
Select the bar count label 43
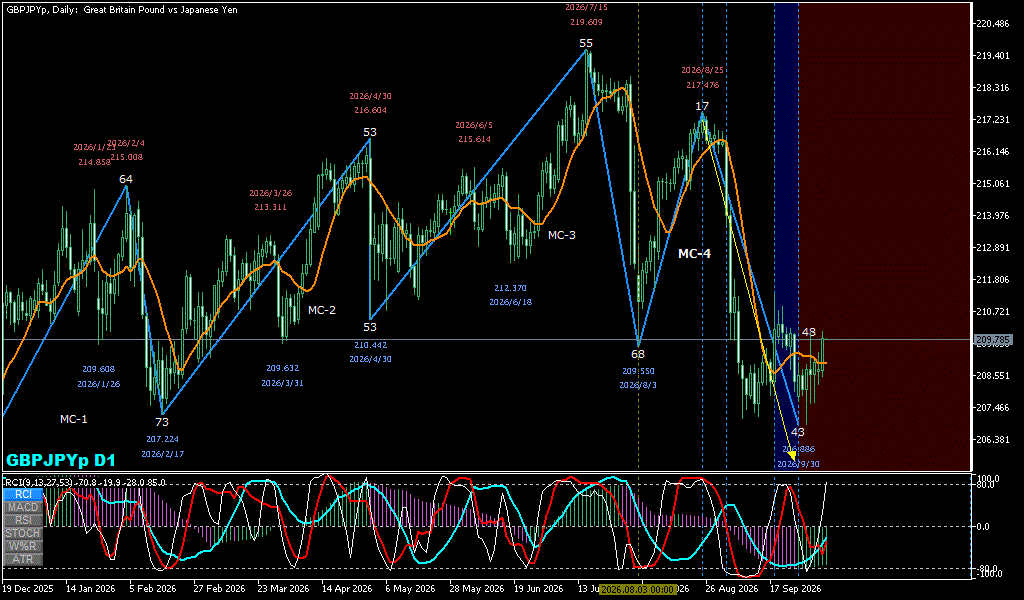[x=797, y=432]
